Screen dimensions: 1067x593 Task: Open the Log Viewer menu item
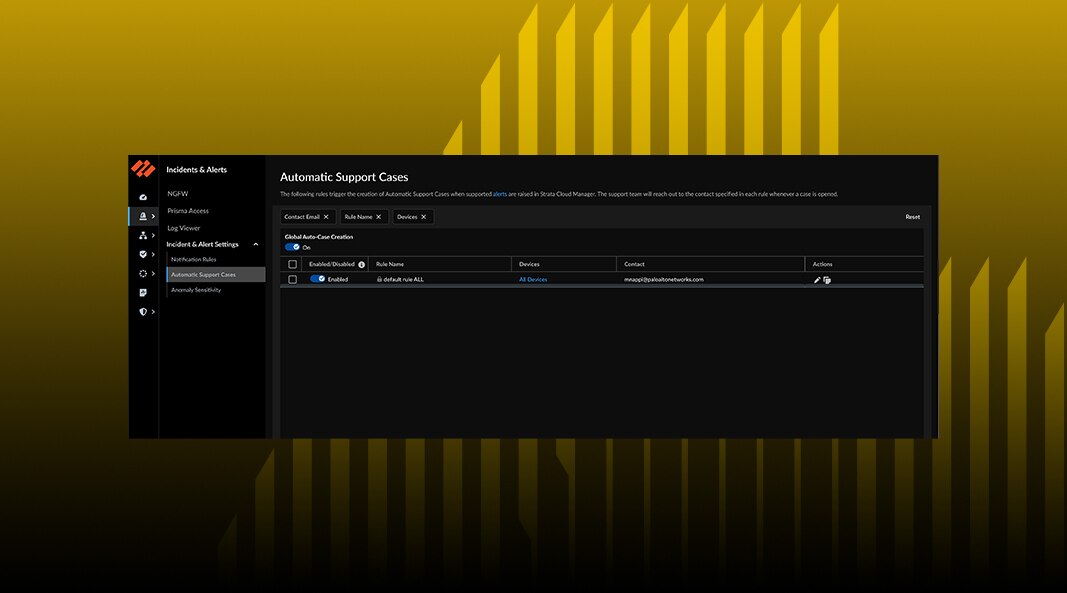click(x=184, y=228)
